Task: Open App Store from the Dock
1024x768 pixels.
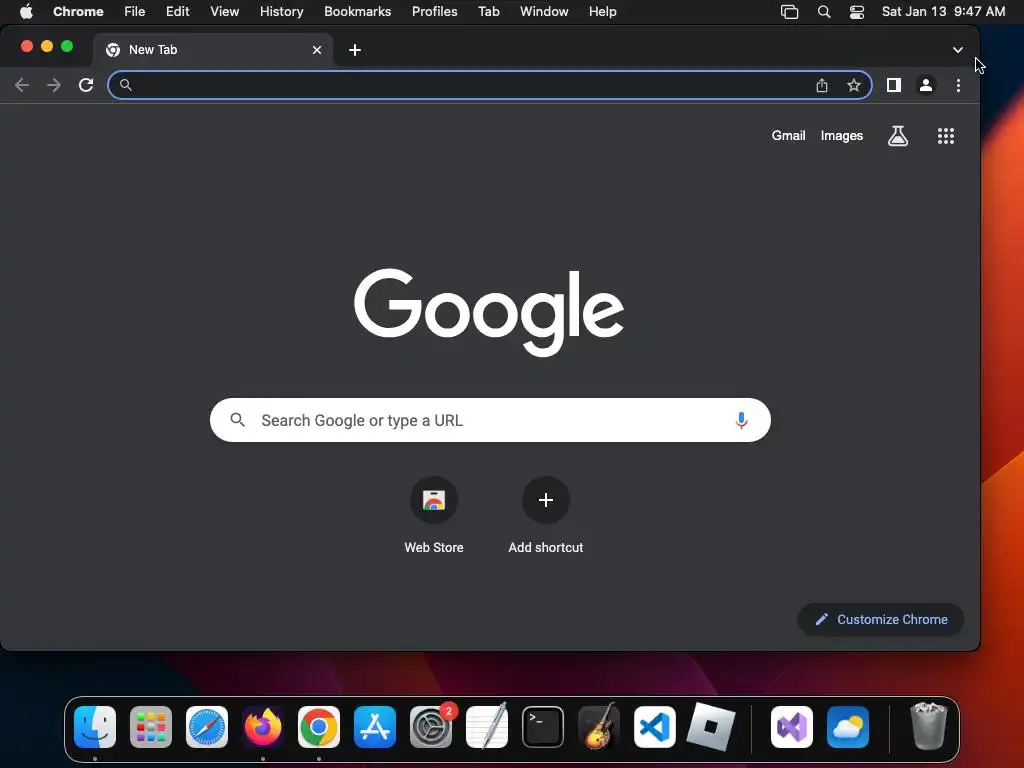Action: click(x=375, y=727)
